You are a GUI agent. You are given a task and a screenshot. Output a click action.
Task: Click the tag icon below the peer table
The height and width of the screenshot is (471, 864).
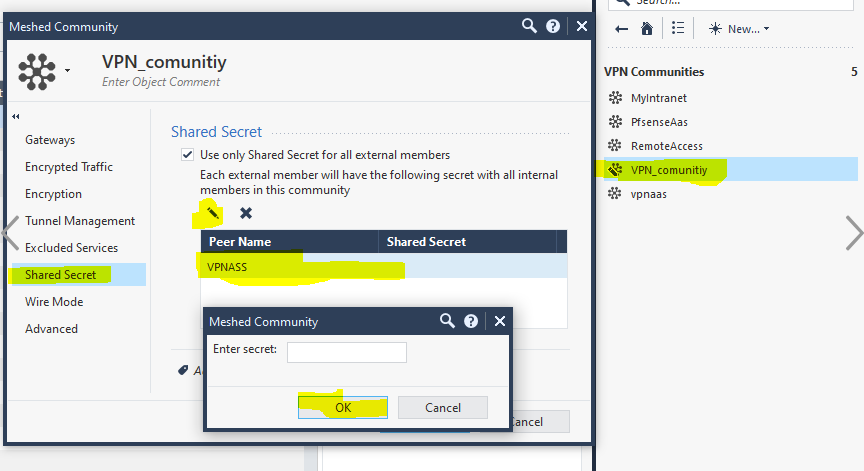click(x=183, y=370)
